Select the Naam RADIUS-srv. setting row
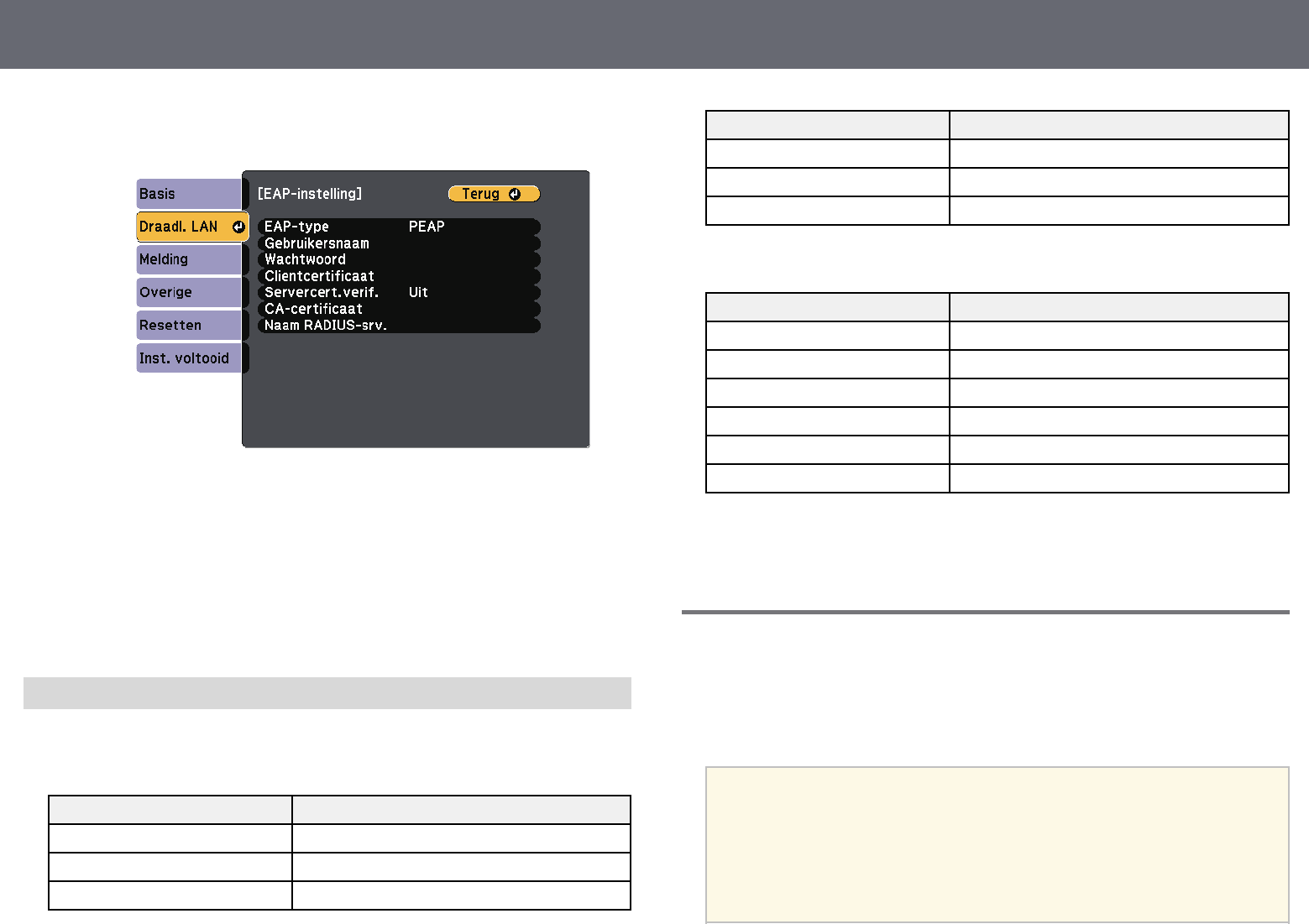The width and height of the screenshot is (1309, 924). point(399,325)
